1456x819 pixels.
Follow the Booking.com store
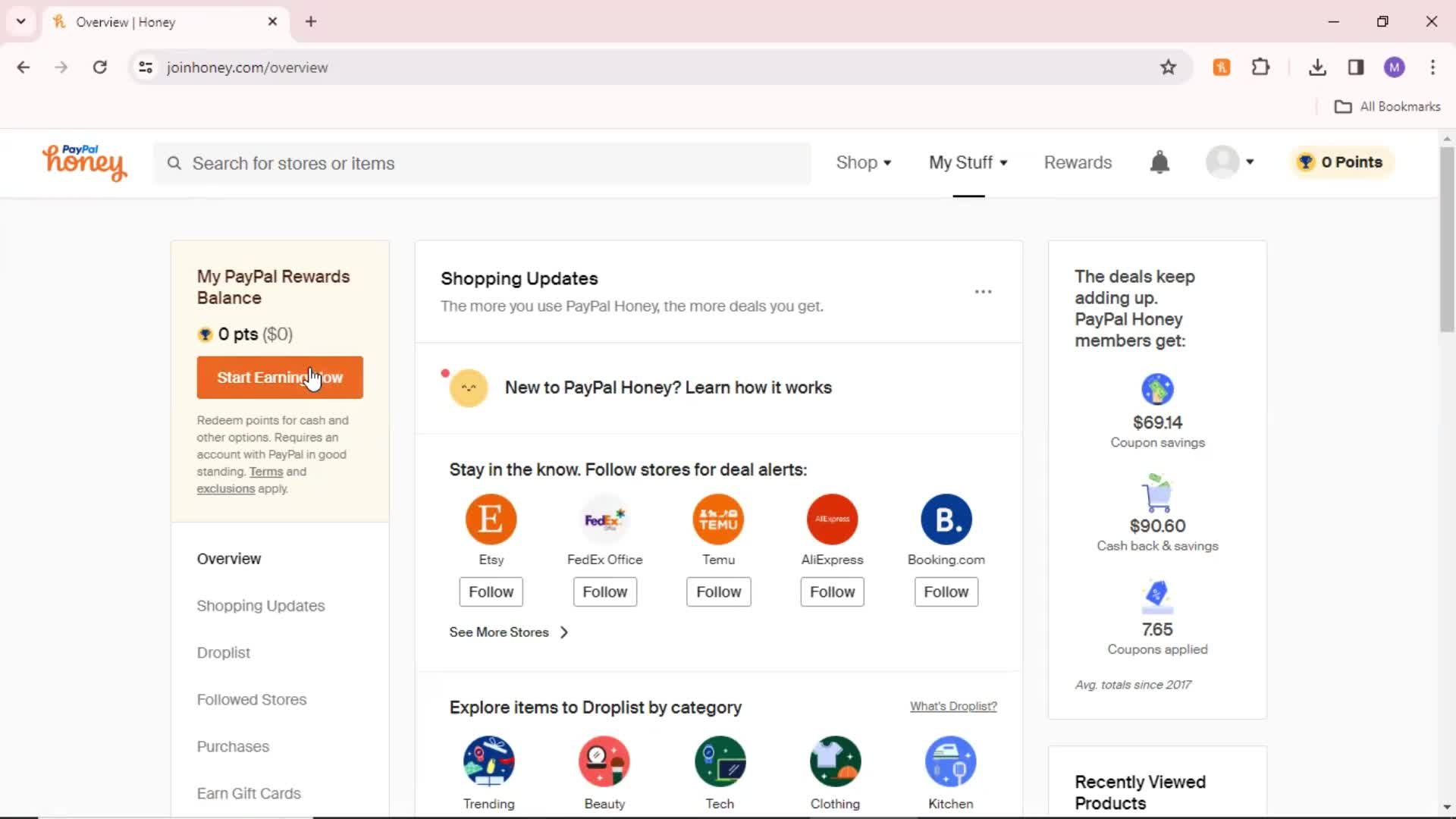[946, 592]
